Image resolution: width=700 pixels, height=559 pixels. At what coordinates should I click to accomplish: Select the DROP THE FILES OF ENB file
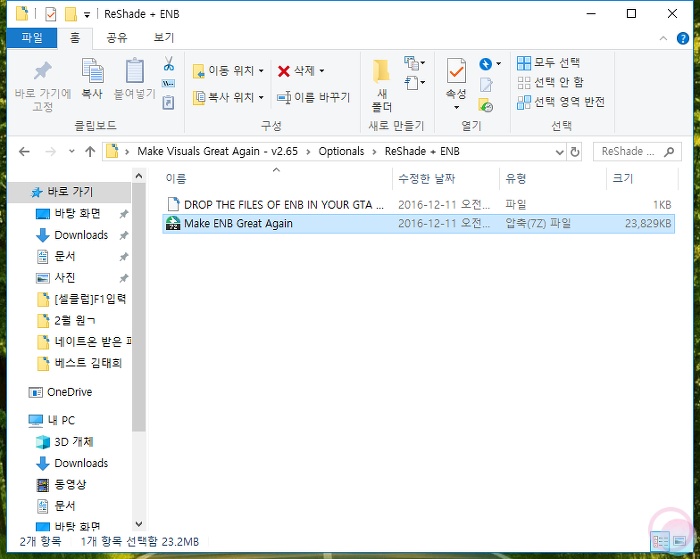coord(418,205)
